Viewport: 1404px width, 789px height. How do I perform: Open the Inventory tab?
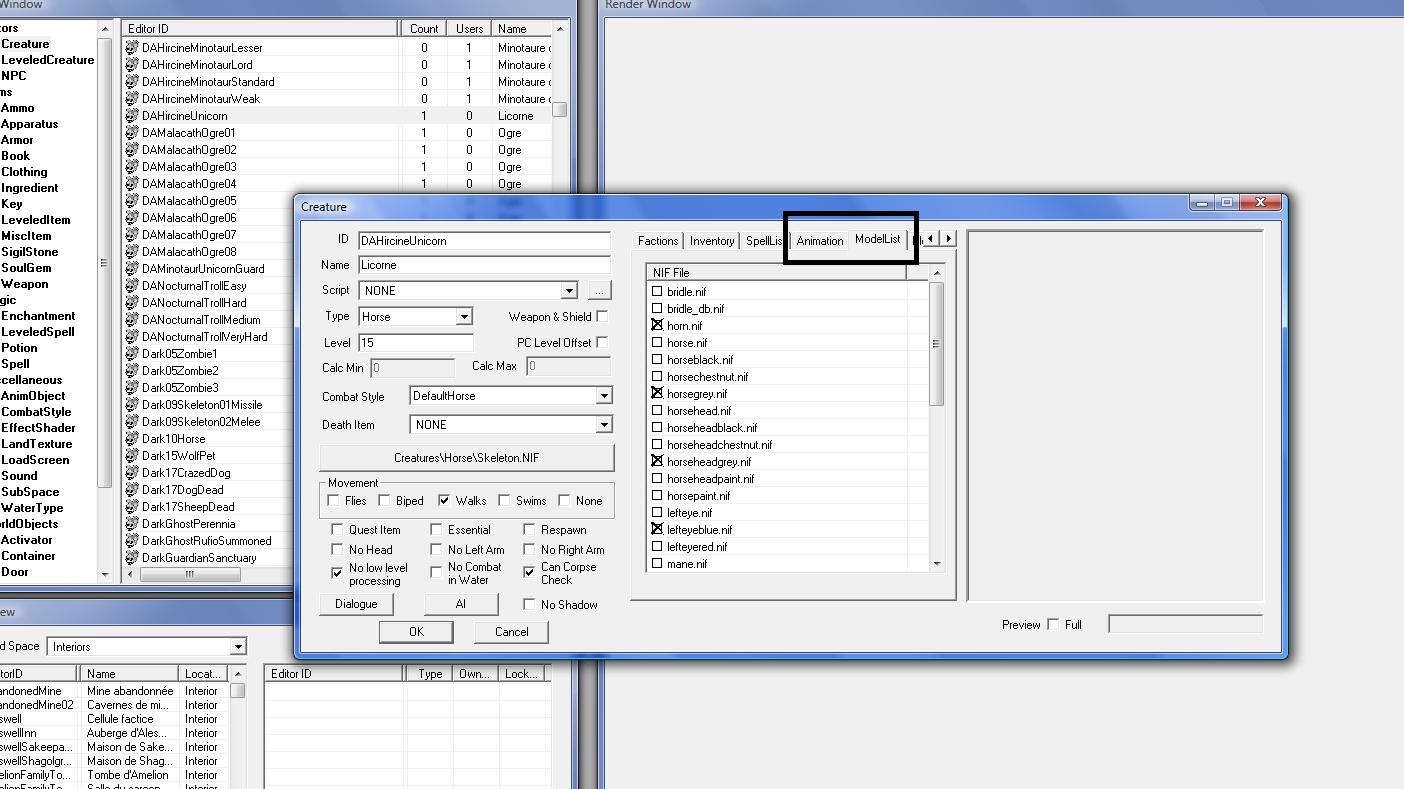(x=712, y=241)
